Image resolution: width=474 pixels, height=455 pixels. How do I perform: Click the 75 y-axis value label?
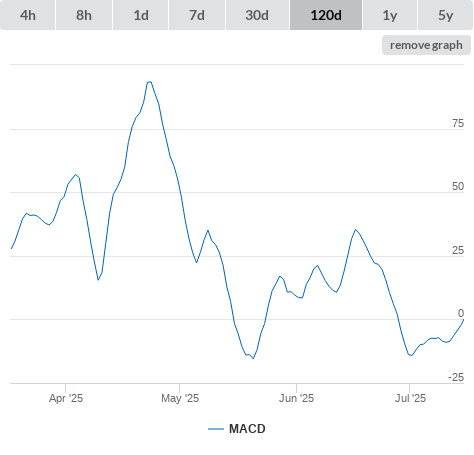point(458,123)
